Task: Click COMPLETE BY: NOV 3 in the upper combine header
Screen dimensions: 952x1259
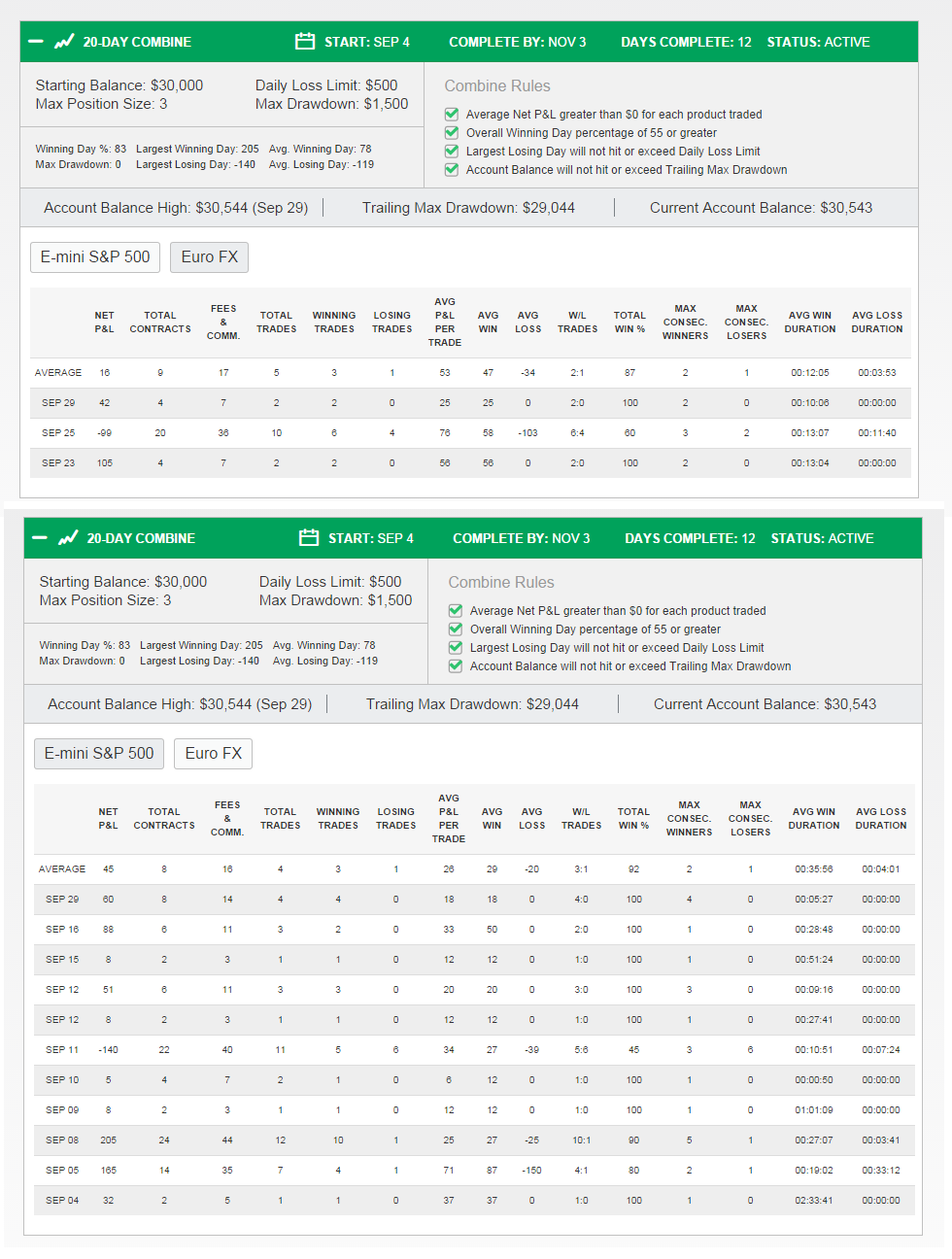Action: (x=518, y=42)
